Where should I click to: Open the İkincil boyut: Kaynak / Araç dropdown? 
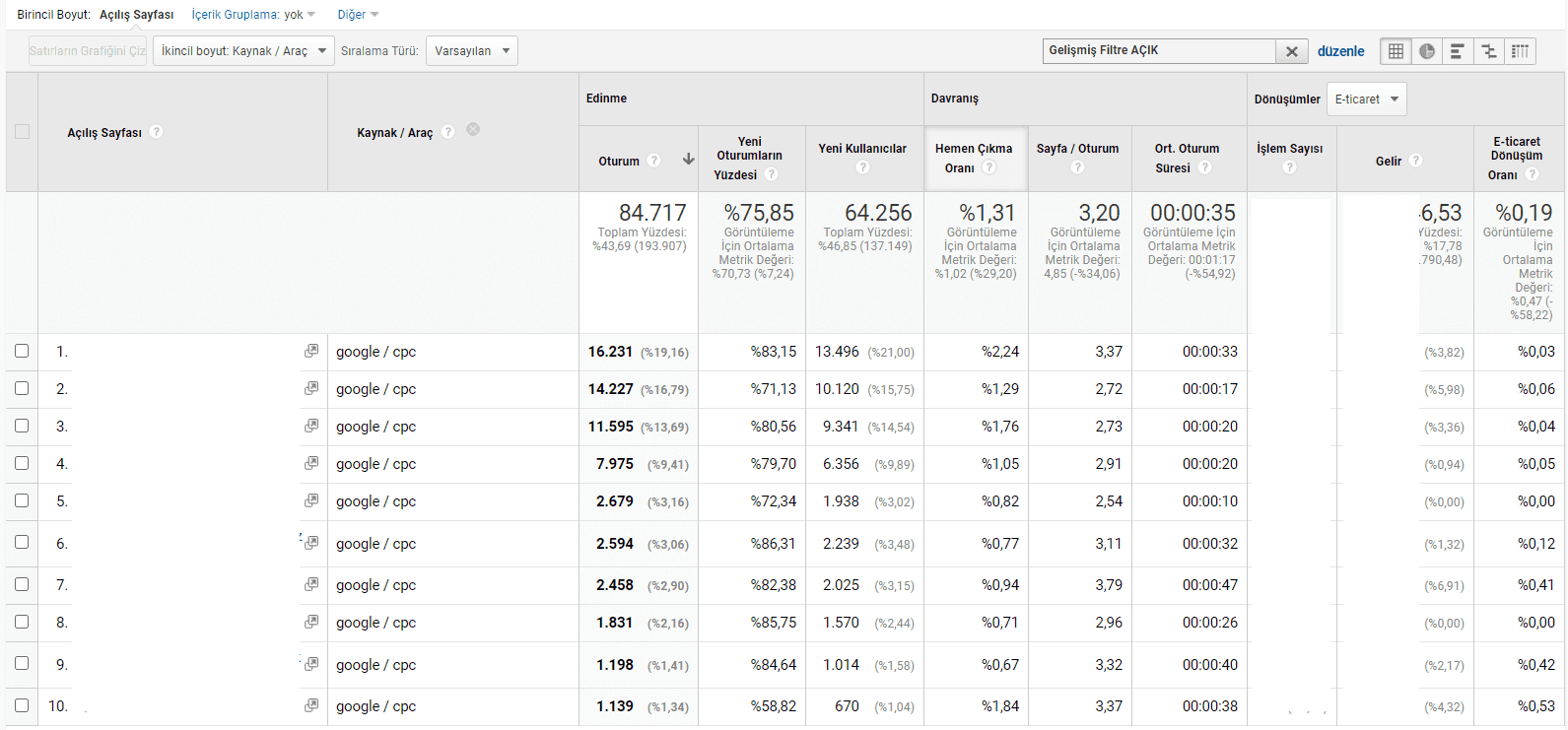(243, 51)
